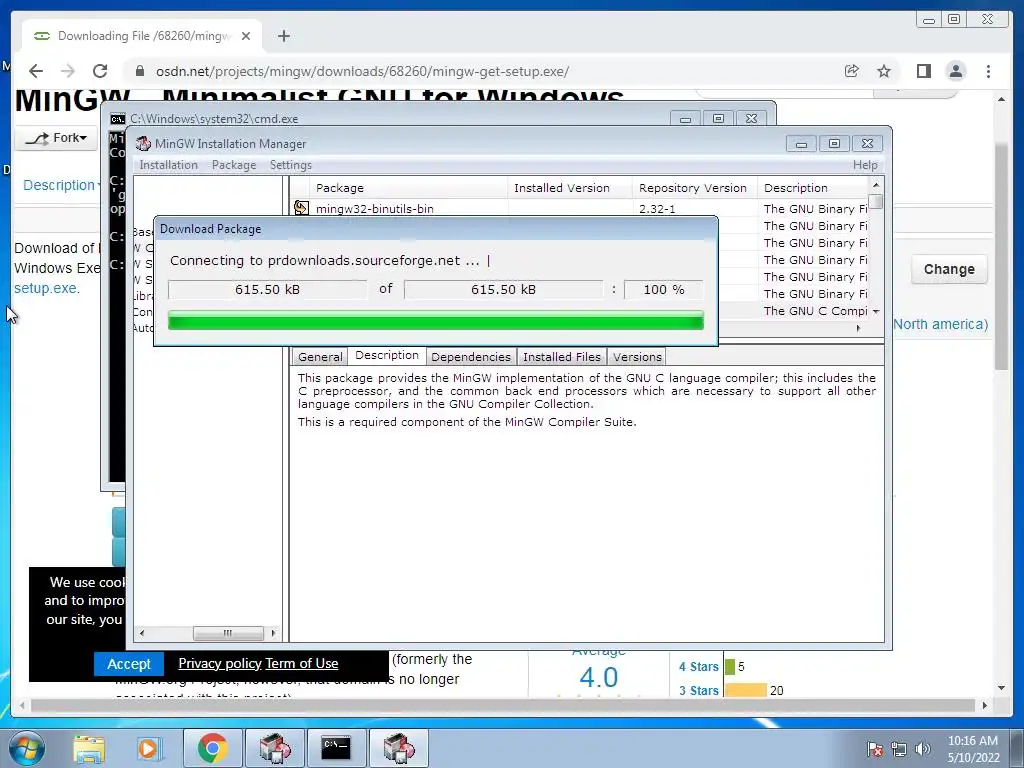
Task: Open the Chrome profile avatar
Action: (955, 71)
